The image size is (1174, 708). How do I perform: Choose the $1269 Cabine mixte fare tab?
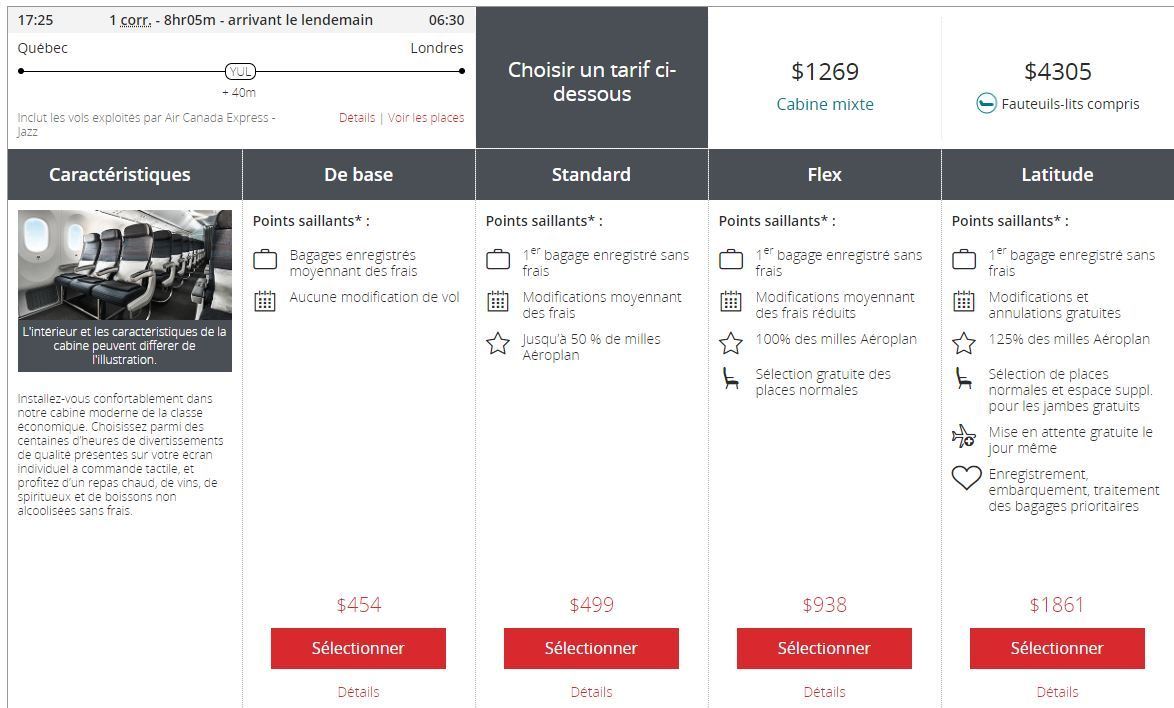pyautogui.click(x=824, y=77)
